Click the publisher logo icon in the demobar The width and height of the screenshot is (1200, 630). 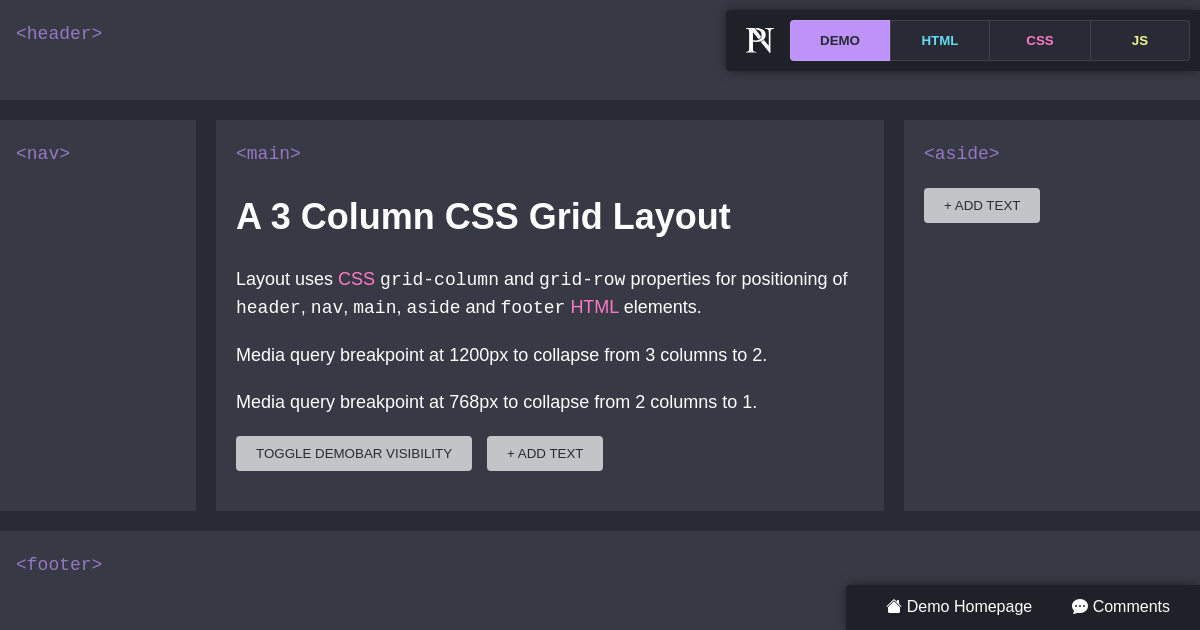tap(759, 40)
